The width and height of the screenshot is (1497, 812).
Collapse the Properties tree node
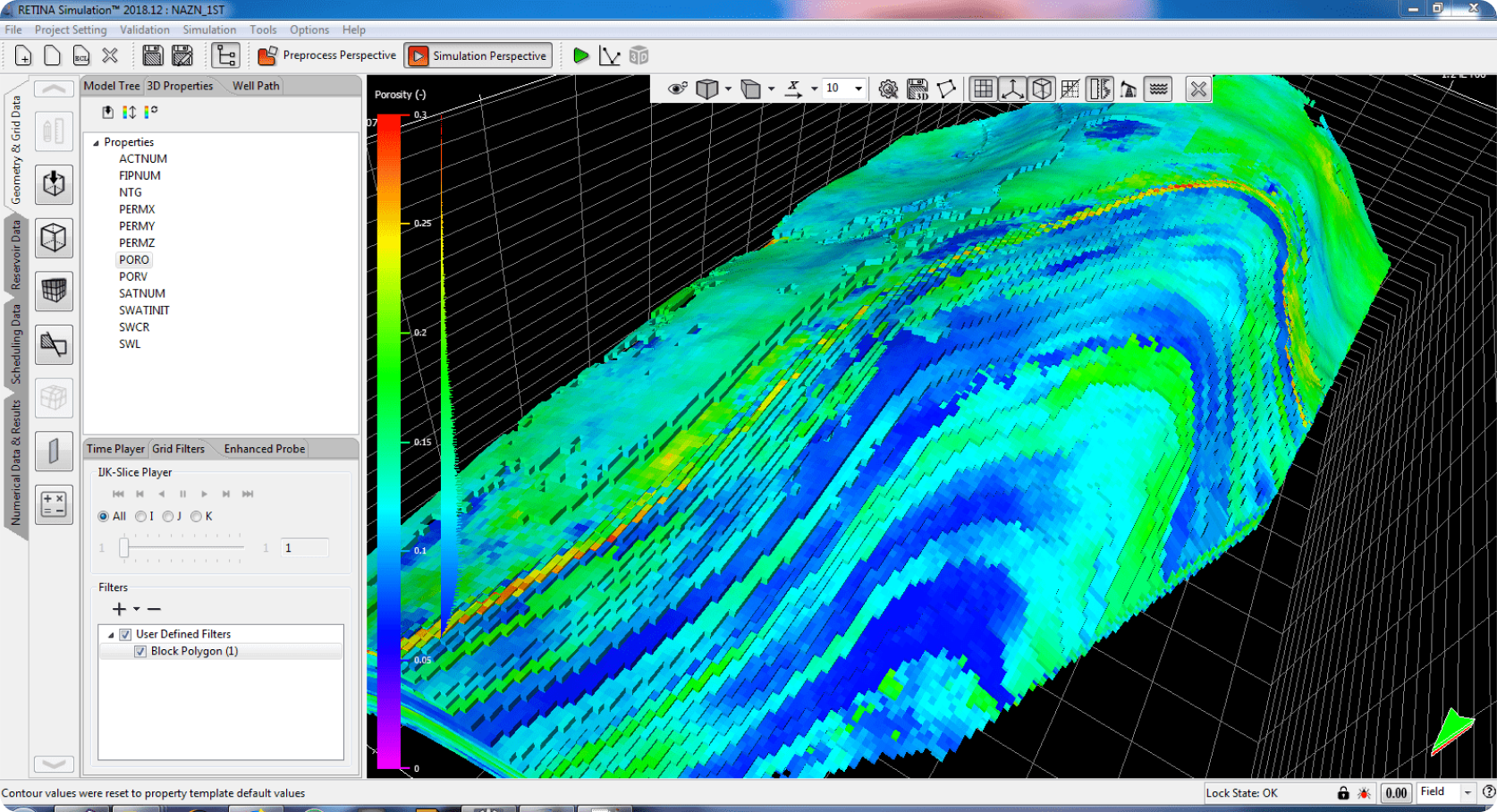tap(96, 142)
